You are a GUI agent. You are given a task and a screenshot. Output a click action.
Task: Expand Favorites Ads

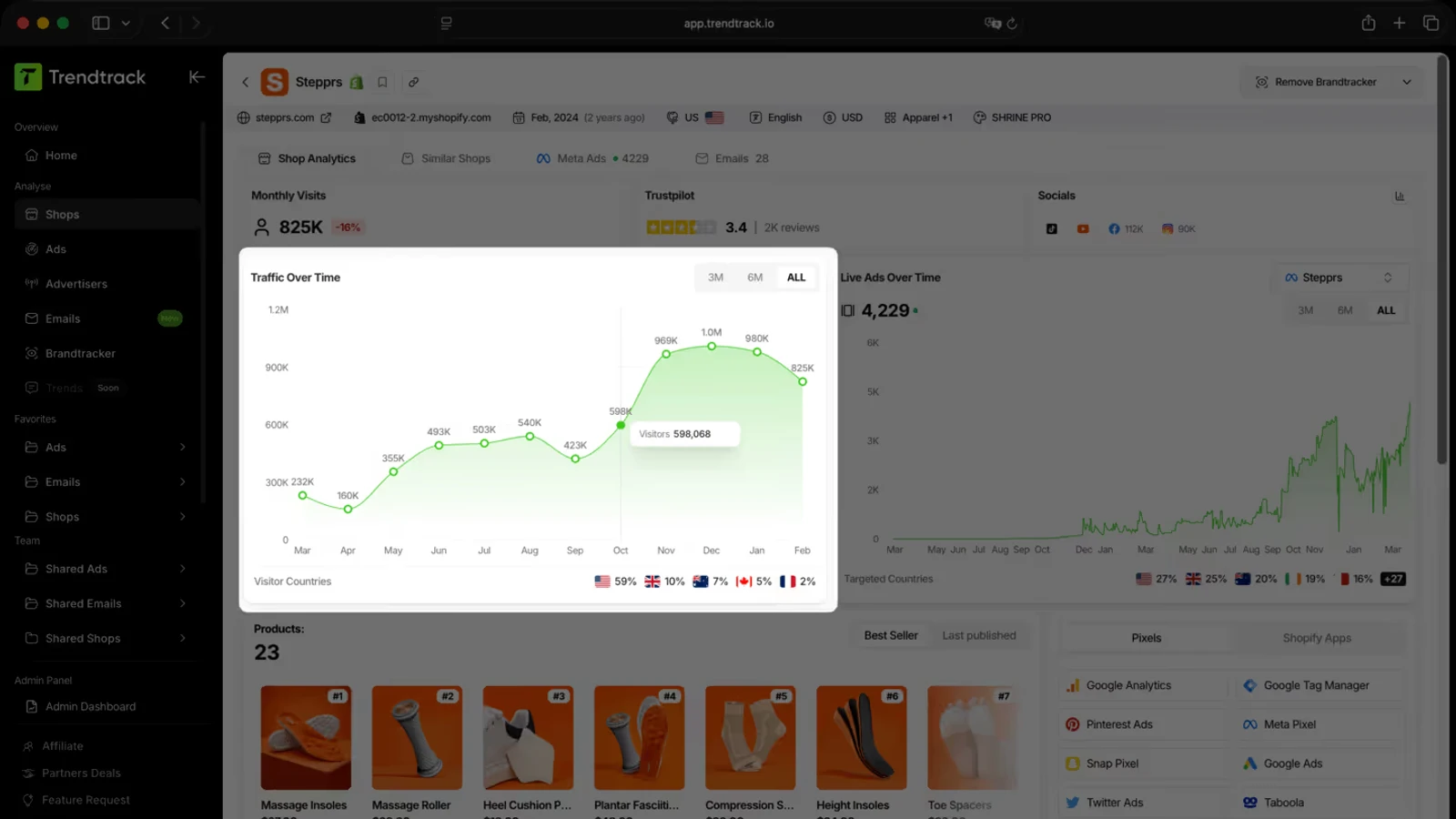(182, 447)
